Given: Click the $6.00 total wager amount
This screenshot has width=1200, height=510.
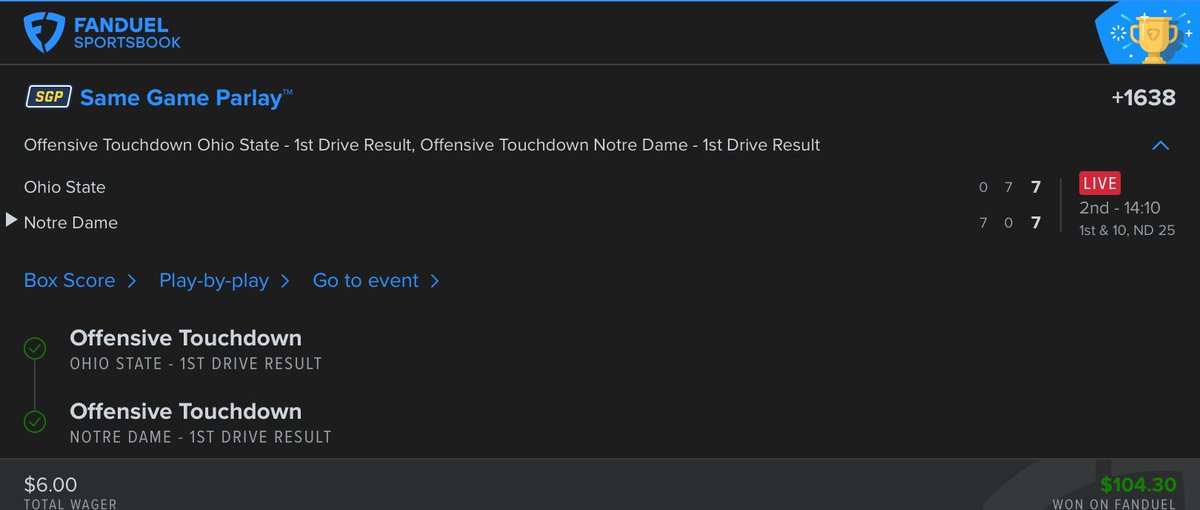Looking at the screenshot, I should (51, 485).
